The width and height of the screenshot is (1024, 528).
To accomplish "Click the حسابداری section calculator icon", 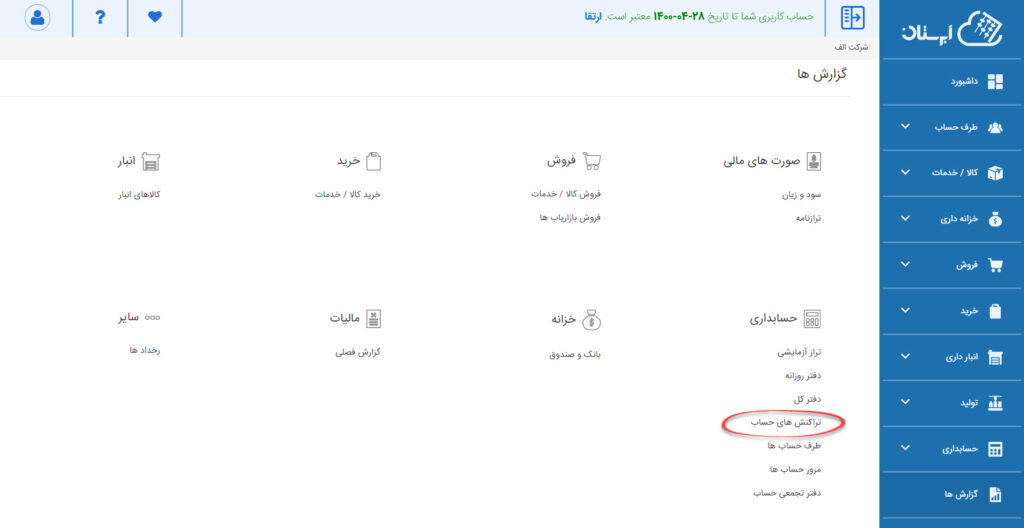I will pos(812,319).
